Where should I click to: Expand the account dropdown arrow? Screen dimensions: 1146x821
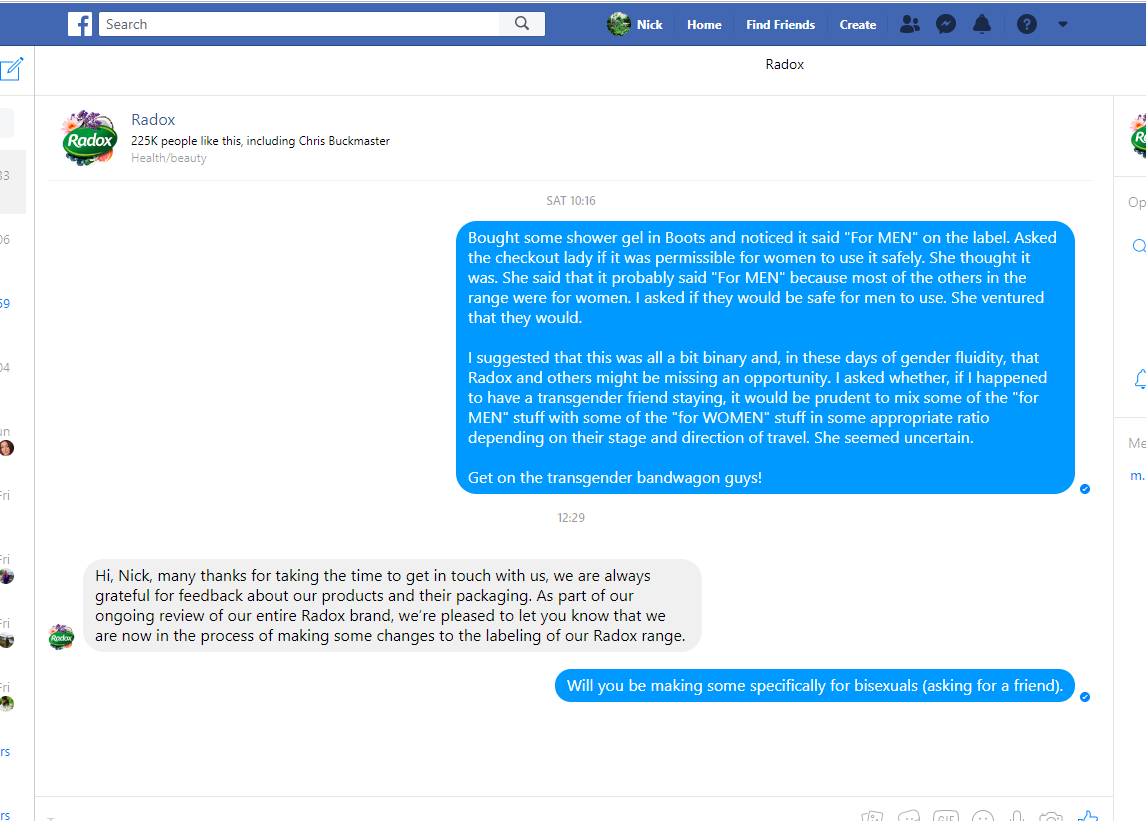point(1063,24)
